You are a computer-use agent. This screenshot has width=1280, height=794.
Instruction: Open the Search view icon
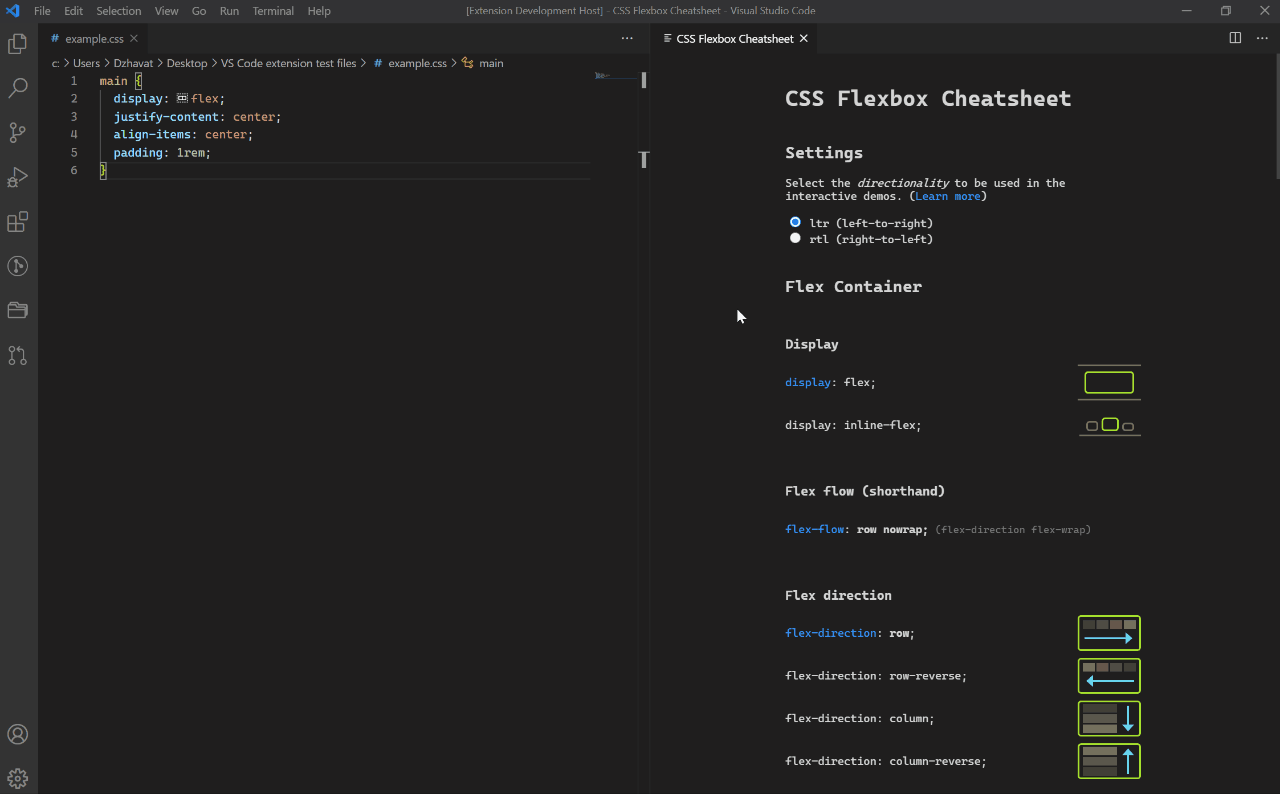[x=17, y=88]
